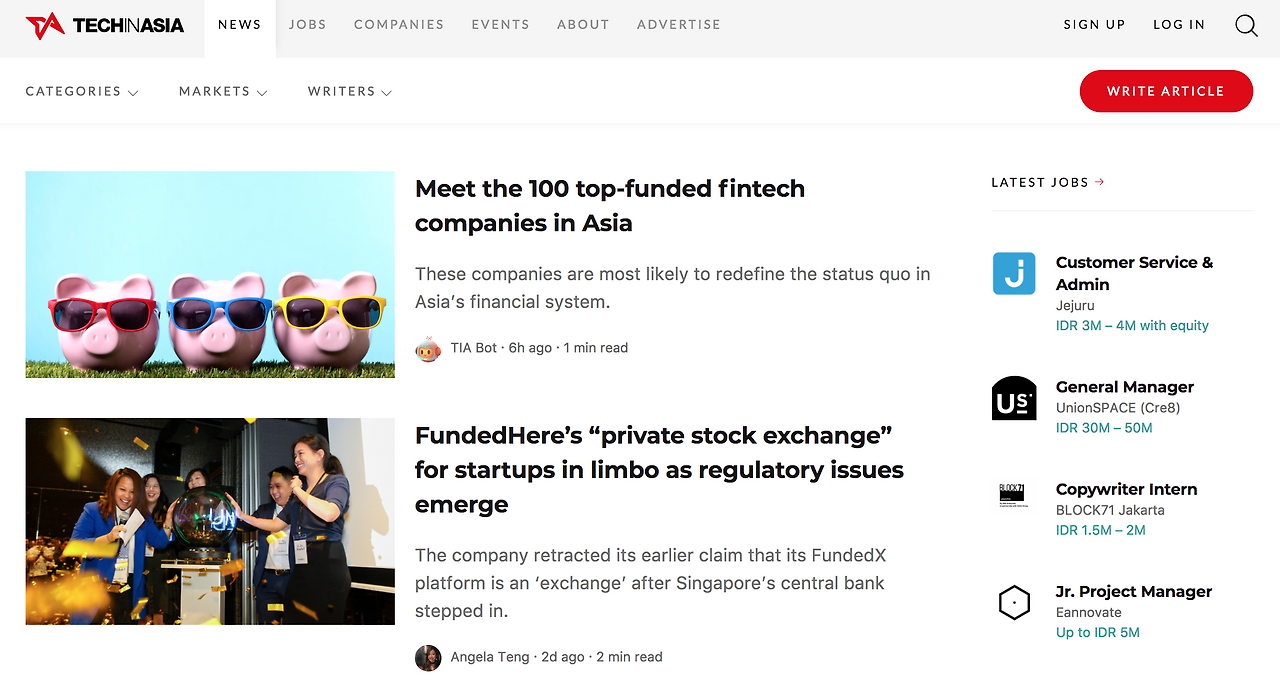Open the JOBS menu item
This screenshot has width=1280, height=676.
click(307, 24)
